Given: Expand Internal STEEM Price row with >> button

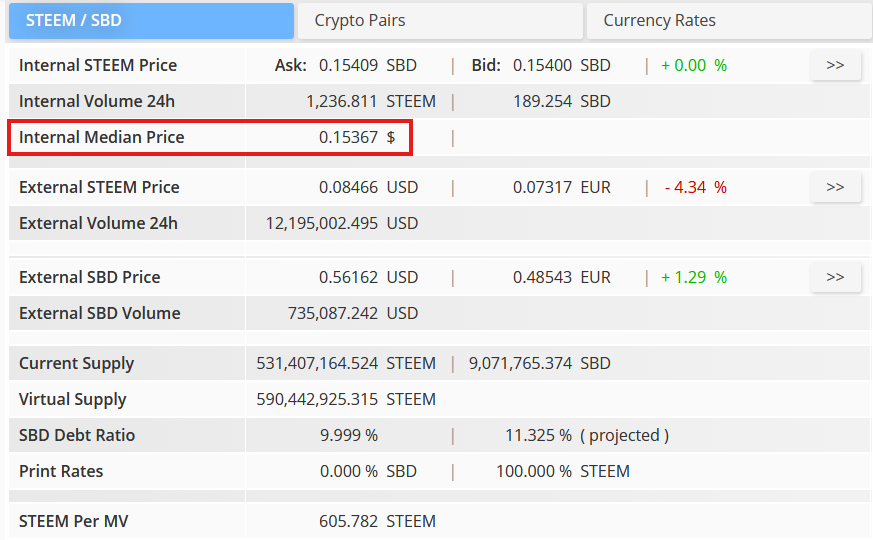Looking at the screenshot, I should [835, 66].
